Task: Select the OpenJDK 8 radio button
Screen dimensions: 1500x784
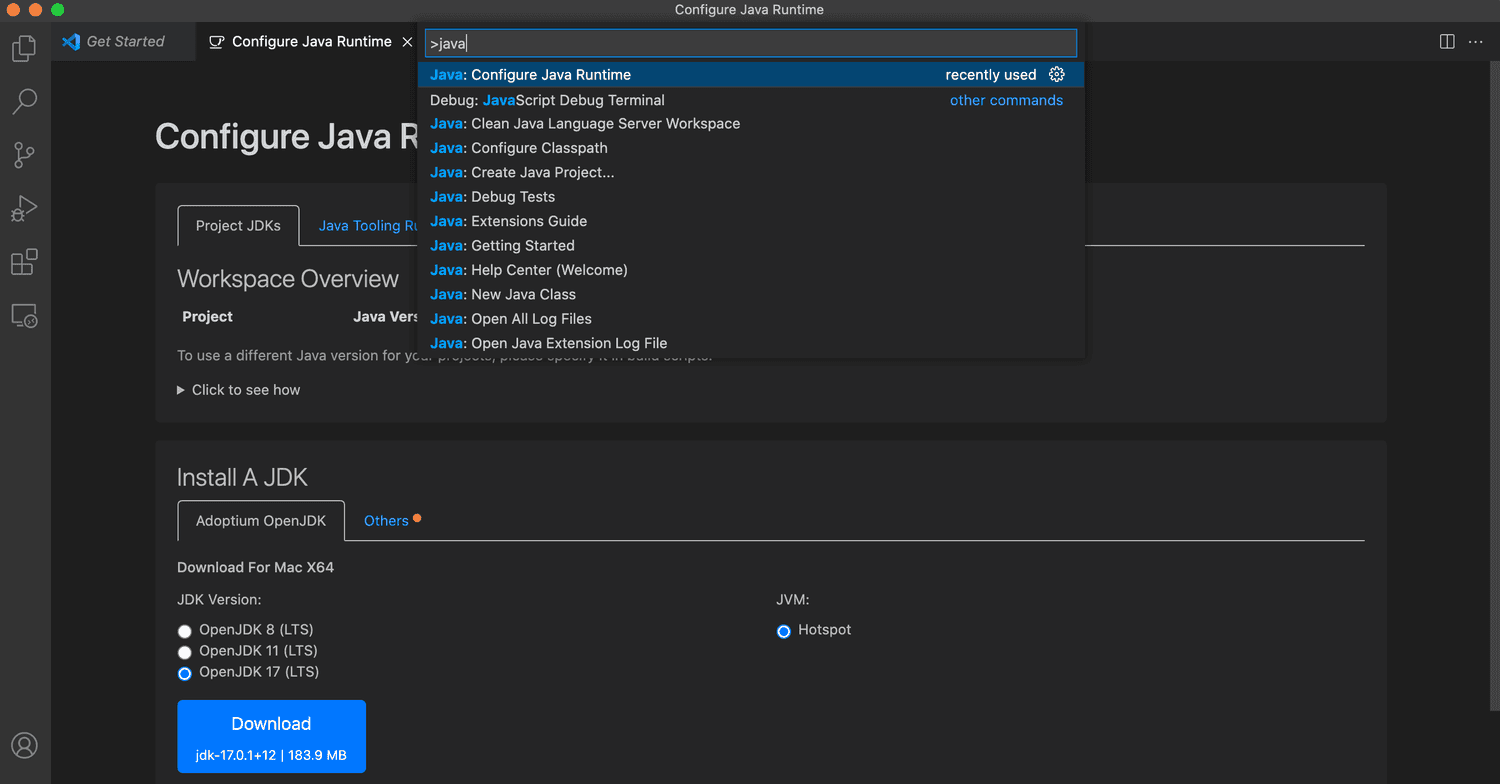Action: tap(184, 631)
